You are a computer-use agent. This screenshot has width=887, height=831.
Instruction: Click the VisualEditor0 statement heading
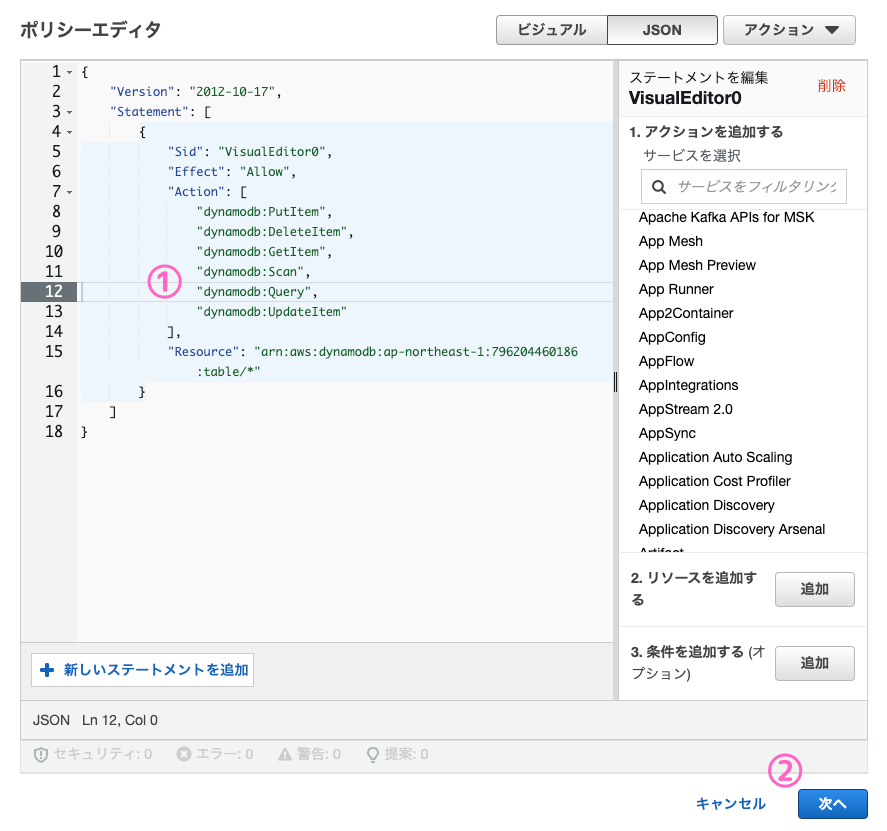684,98
